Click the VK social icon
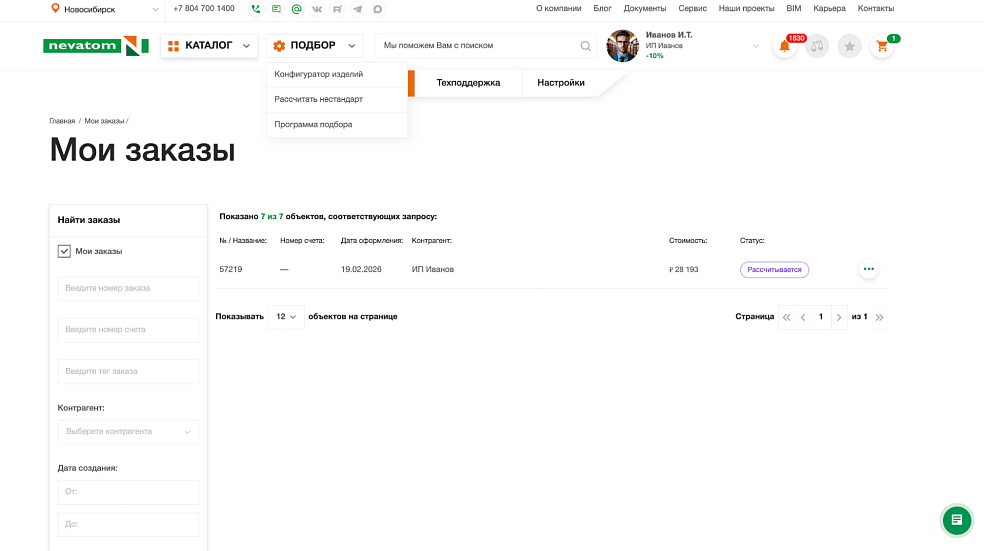The width and height of the screenshot is (984, 551). 317,9
